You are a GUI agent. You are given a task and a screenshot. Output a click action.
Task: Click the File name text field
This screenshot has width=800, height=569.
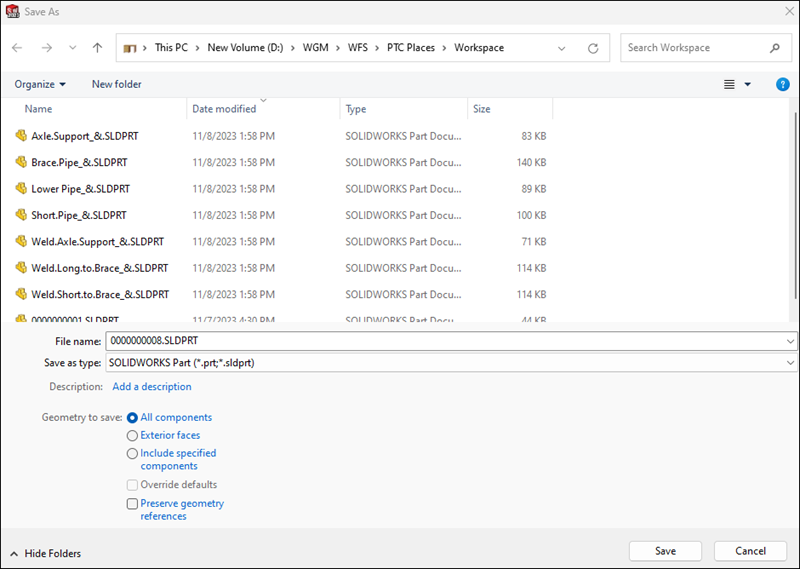(445, 341)
